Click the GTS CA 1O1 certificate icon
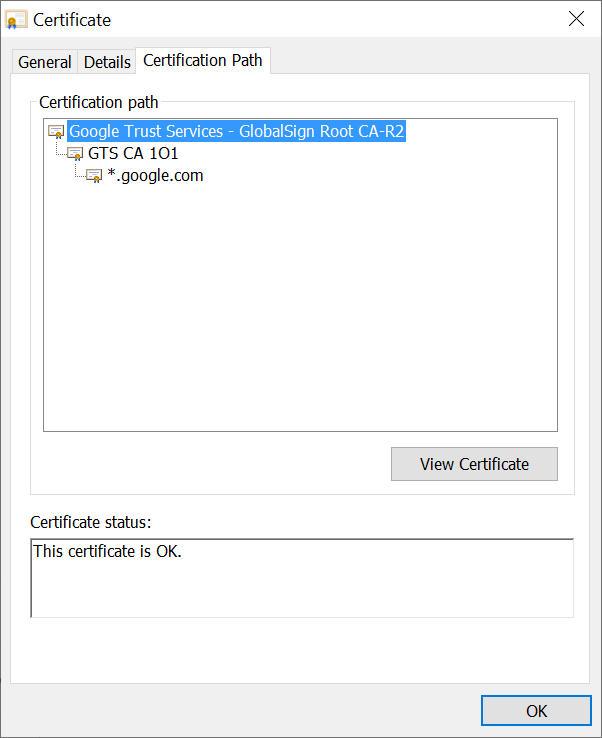Screen dimensions: 602x738 tap(75, 153)
